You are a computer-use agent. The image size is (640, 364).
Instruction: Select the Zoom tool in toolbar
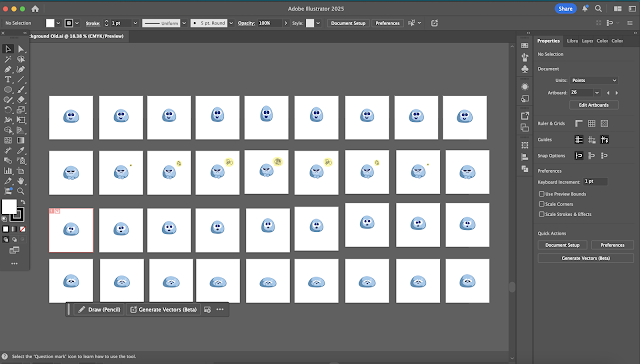21,191
